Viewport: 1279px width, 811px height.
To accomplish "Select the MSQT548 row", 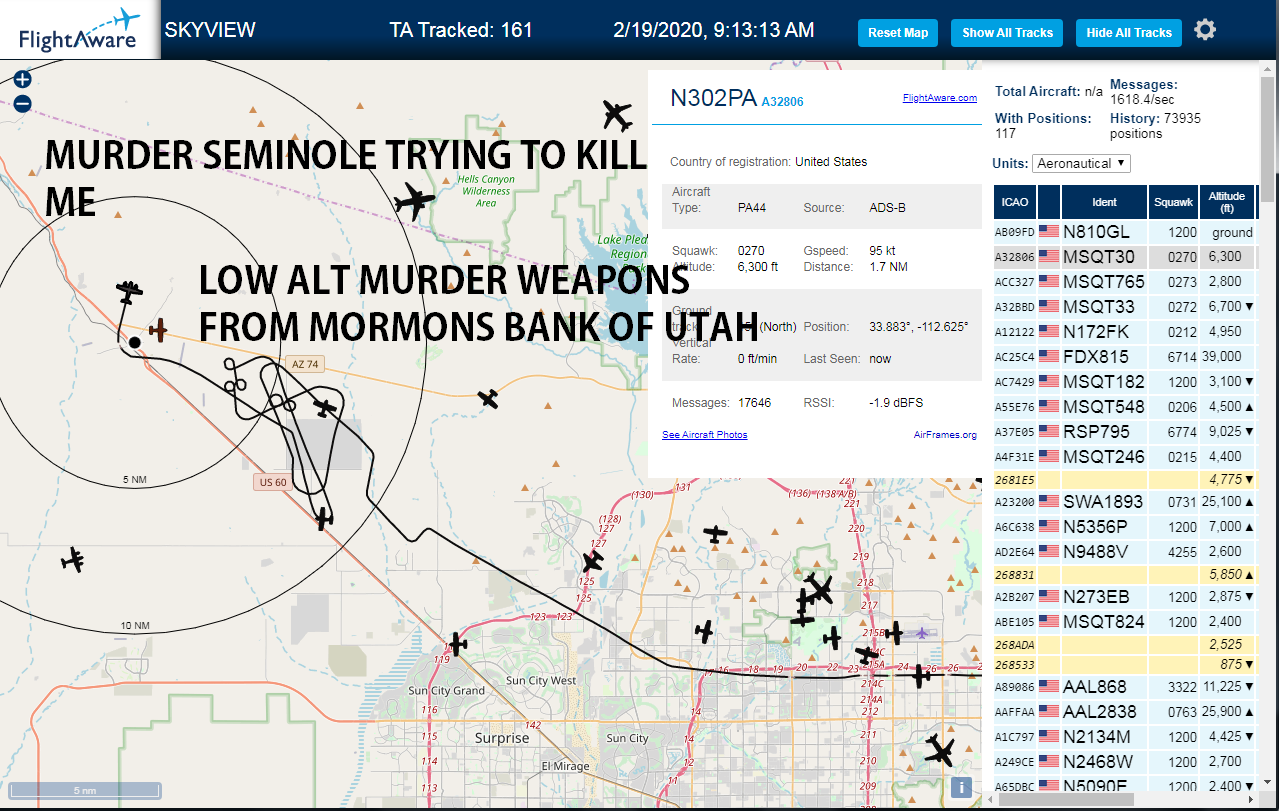I will (1124, 407).
